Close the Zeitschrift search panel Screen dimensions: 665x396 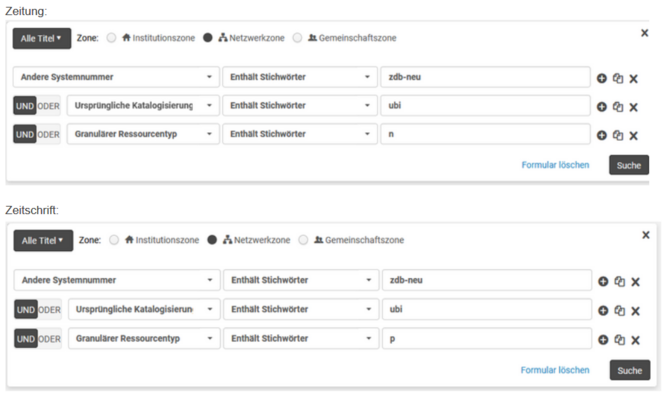[x=646, y=235]
